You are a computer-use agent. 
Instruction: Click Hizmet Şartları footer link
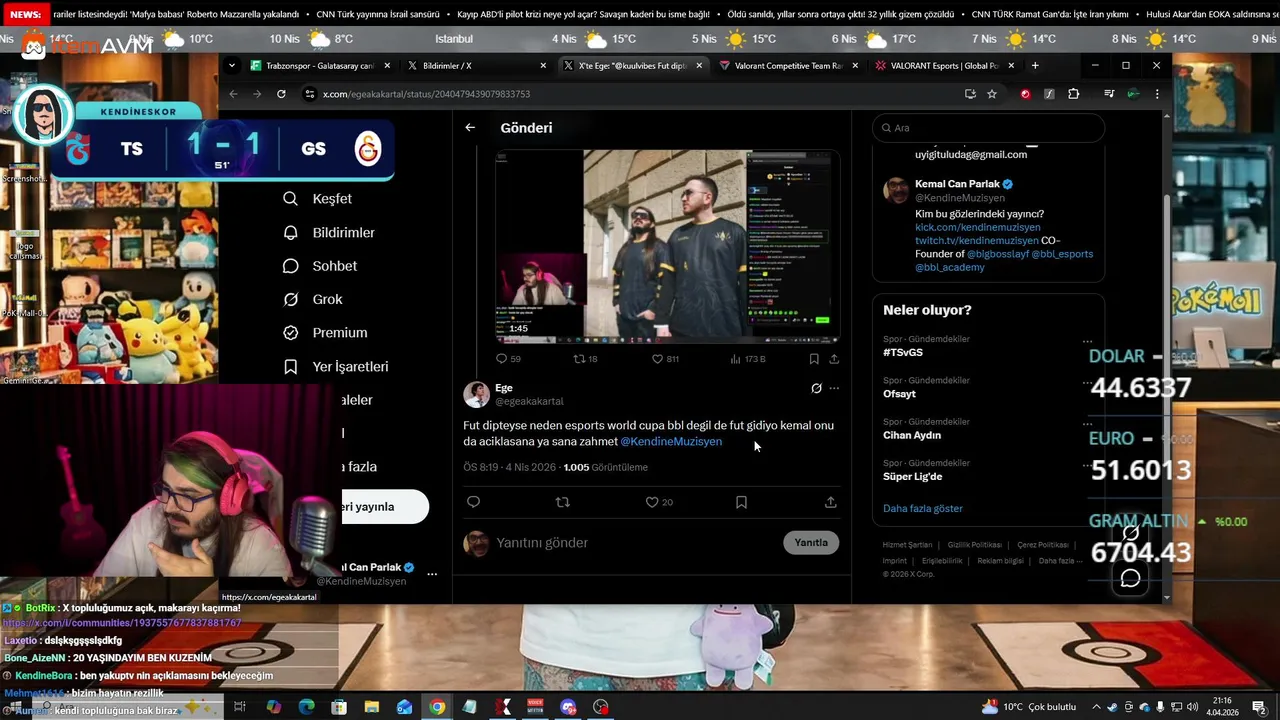tap(907, 545)
